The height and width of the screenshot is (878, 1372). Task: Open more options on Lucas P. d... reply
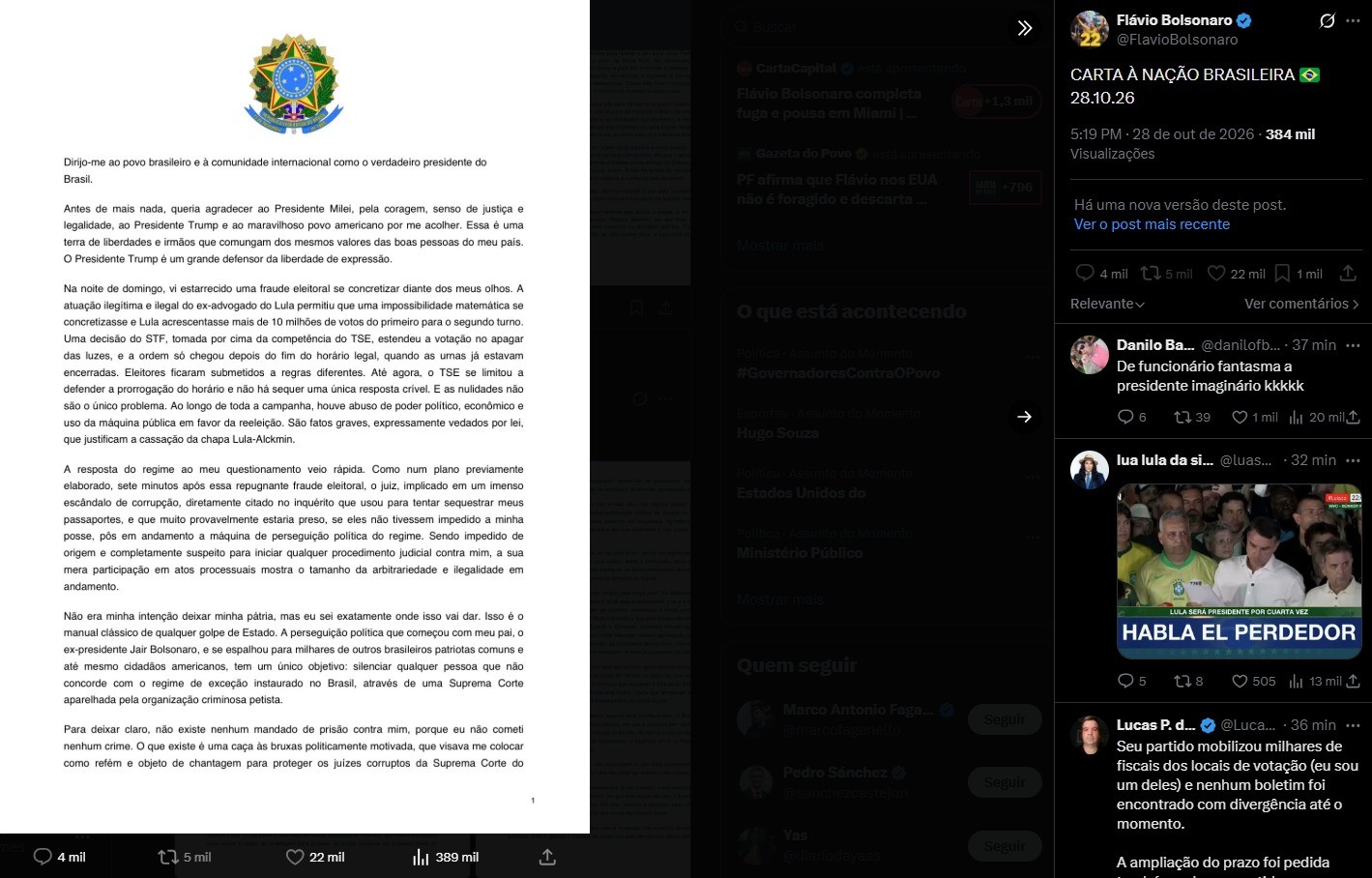[1353, 725]
